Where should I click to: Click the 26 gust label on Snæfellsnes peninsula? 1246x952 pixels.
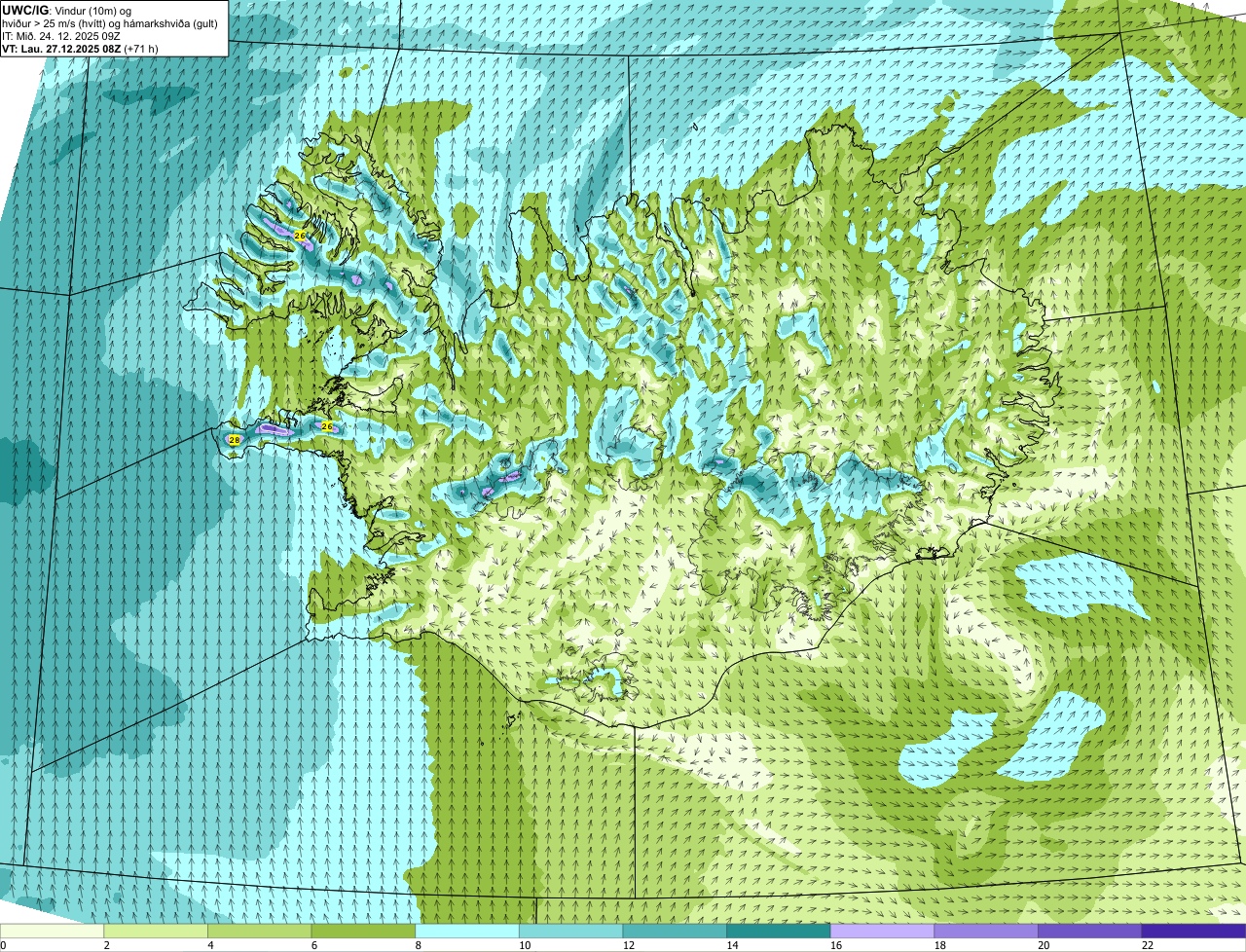(x=327, y=426)
